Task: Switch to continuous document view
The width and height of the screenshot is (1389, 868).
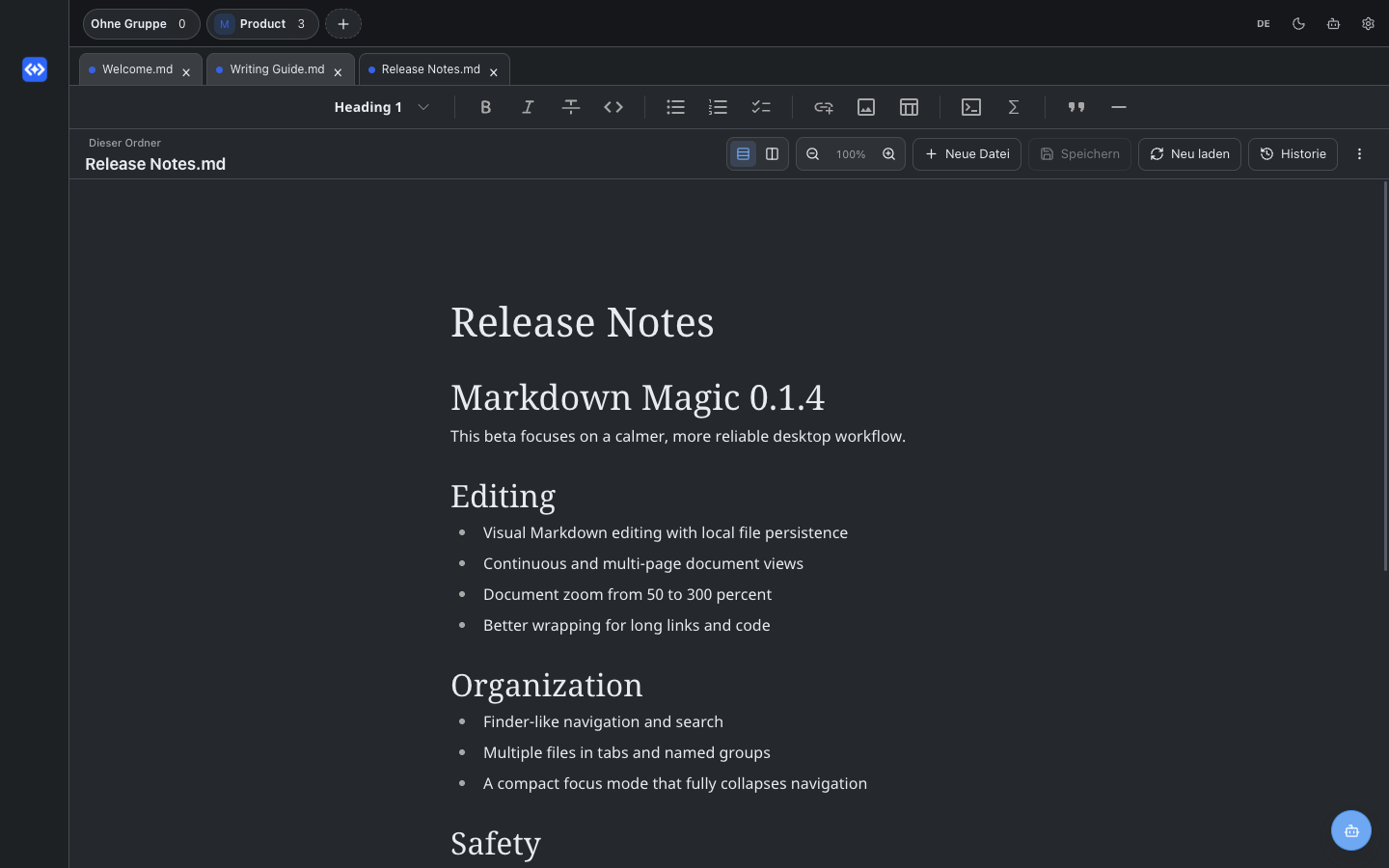Action: coord(743,154)
